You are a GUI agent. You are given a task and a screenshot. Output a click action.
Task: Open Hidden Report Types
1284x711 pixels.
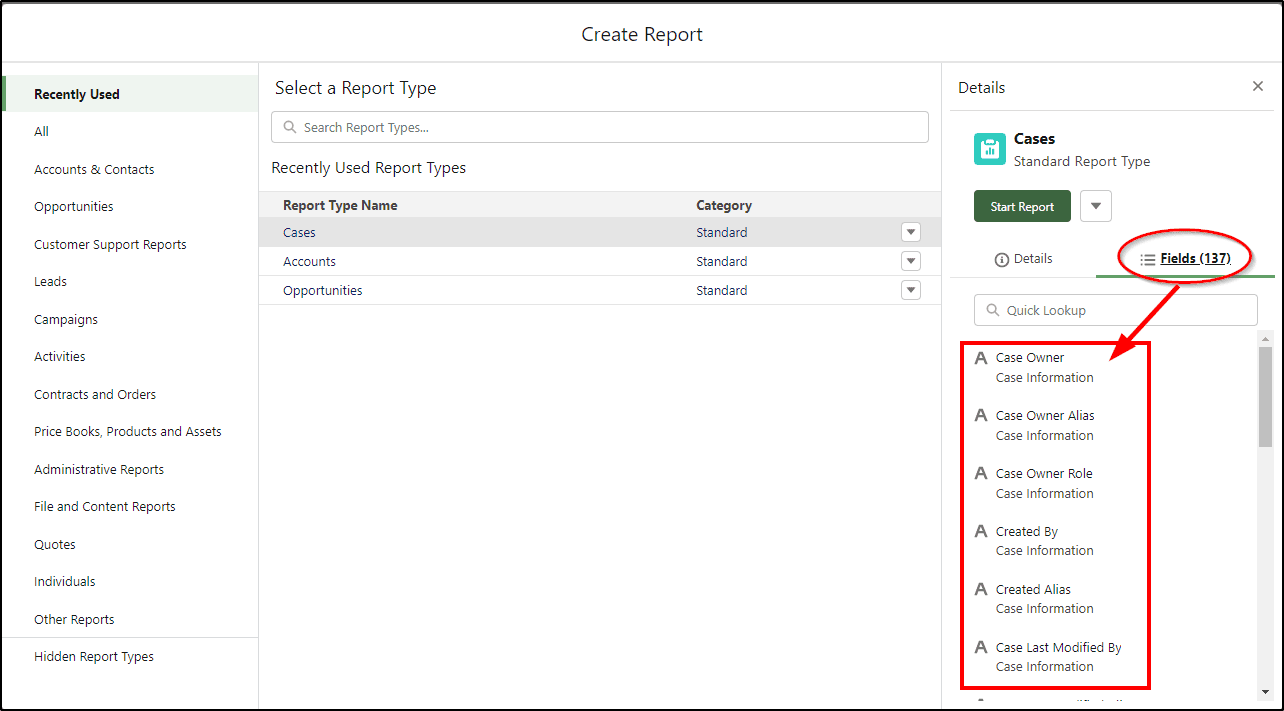click(x=130, y=656)
